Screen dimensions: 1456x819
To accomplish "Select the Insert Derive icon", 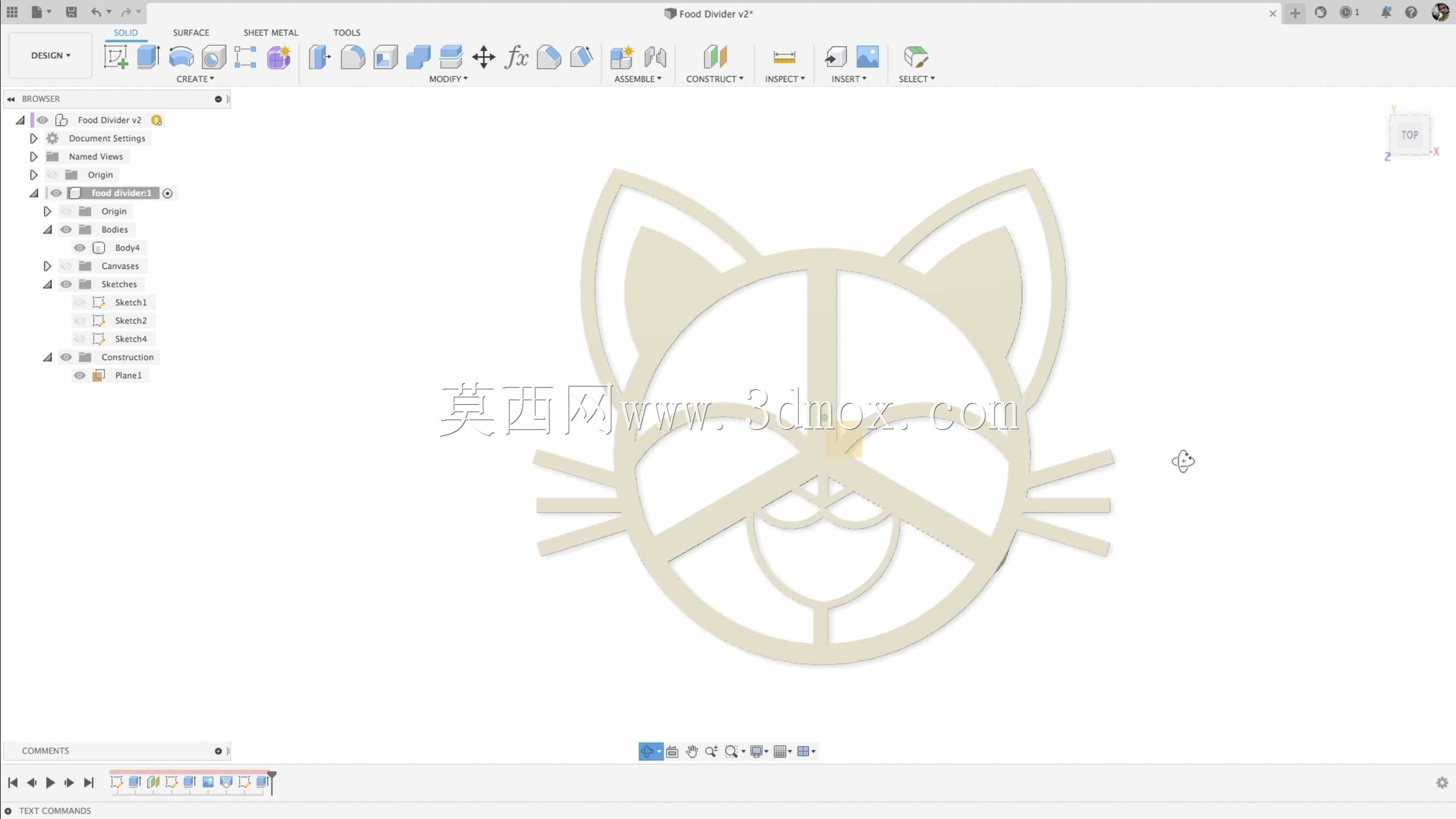I will [x=836, y=57].
